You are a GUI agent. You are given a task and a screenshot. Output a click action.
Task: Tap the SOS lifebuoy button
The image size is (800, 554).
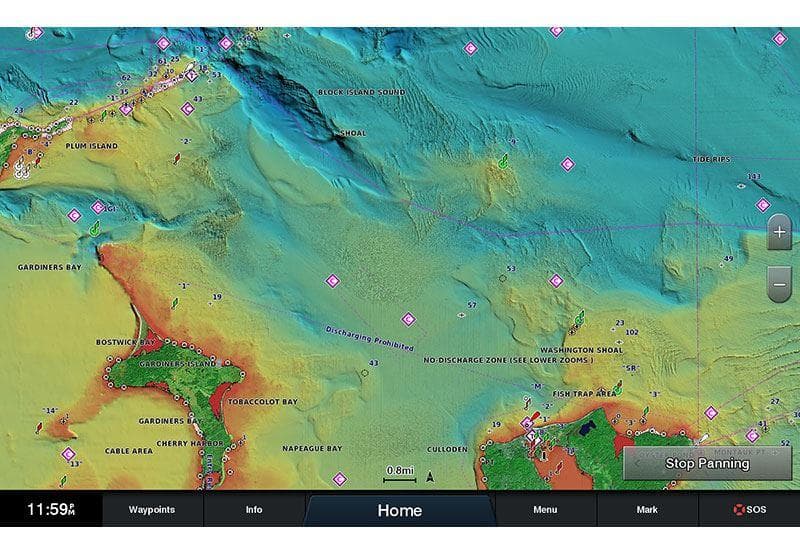[x=749, y=509]
